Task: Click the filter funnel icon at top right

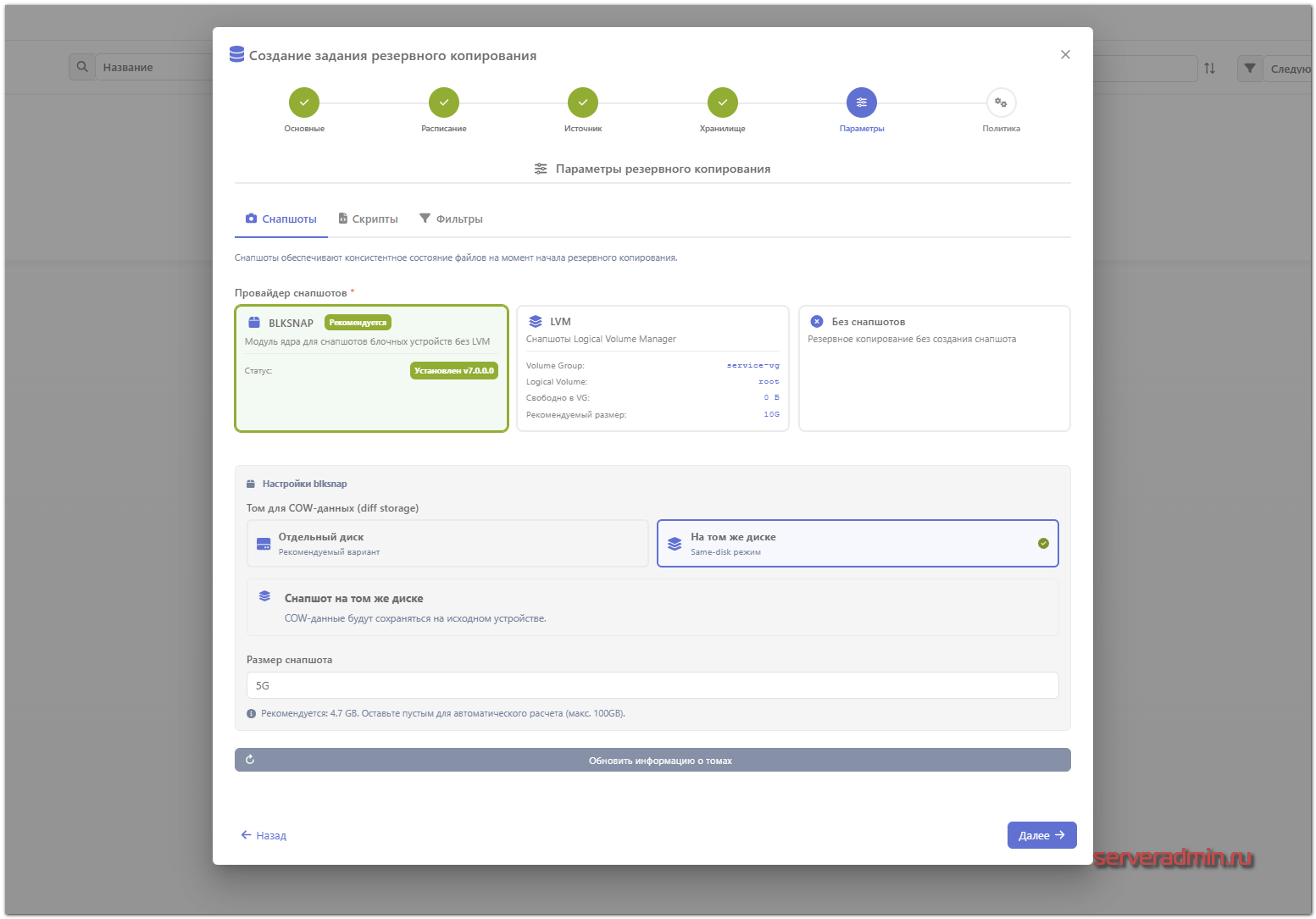Action: [x=1250, y=68]
